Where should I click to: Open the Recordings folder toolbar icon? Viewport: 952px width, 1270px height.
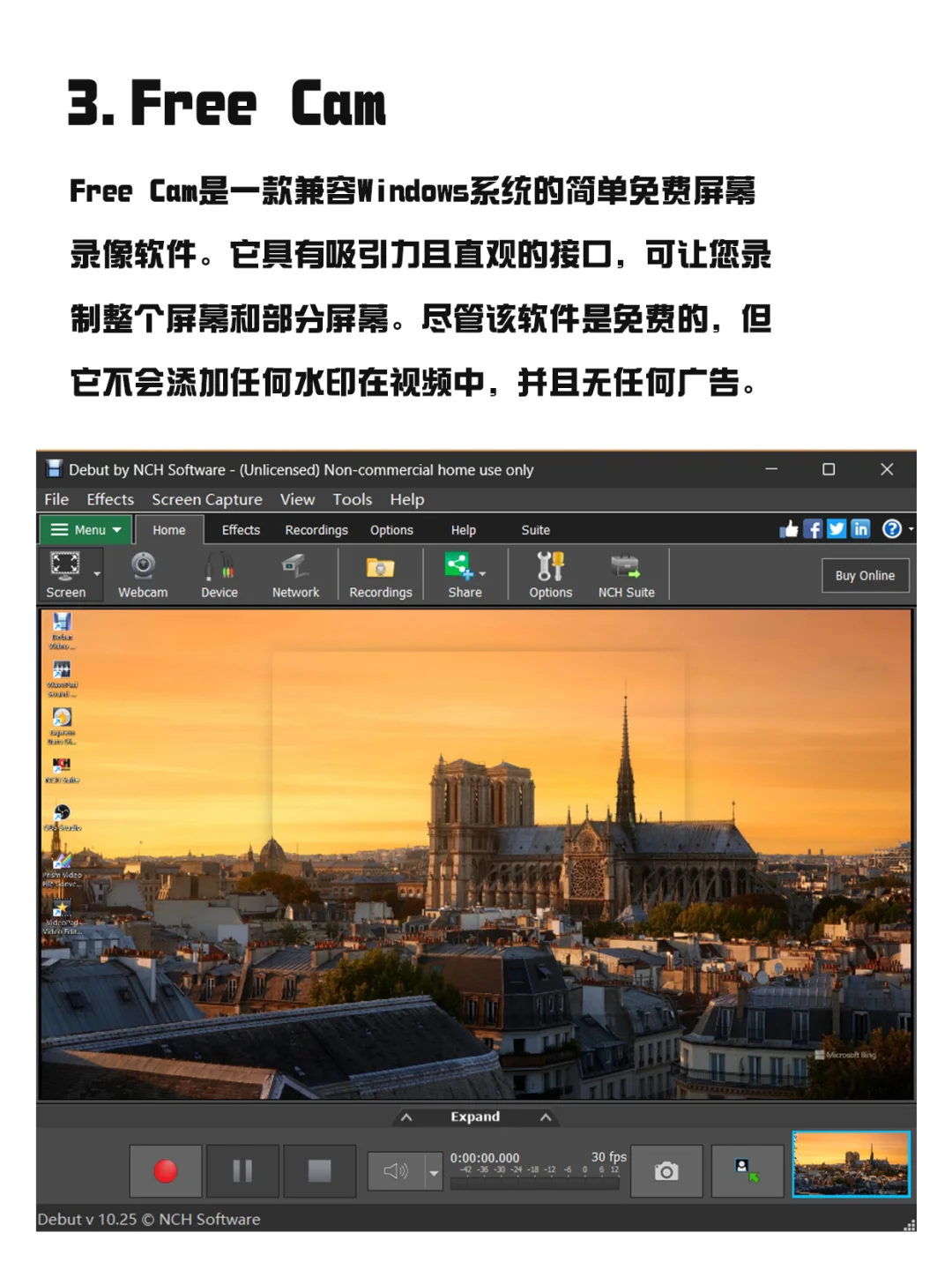[x=381, y=574]
